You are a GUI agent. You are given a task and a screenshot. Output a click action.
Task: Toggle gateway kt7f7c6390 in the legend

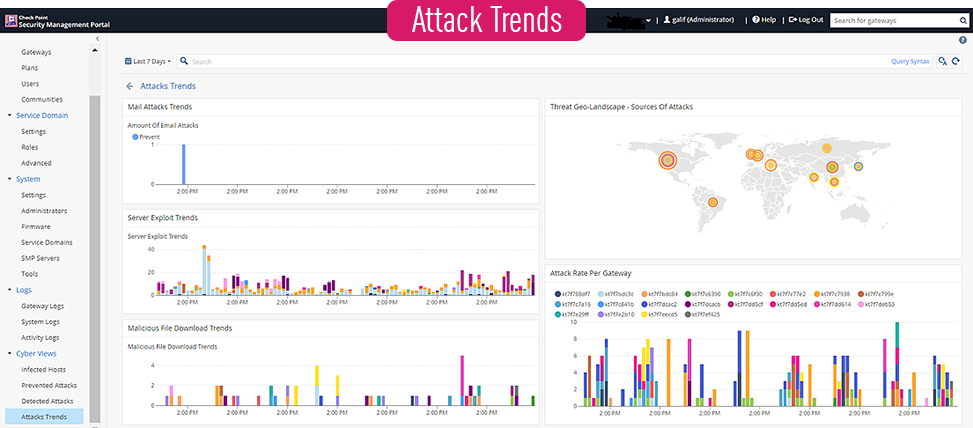pos(703,294)
